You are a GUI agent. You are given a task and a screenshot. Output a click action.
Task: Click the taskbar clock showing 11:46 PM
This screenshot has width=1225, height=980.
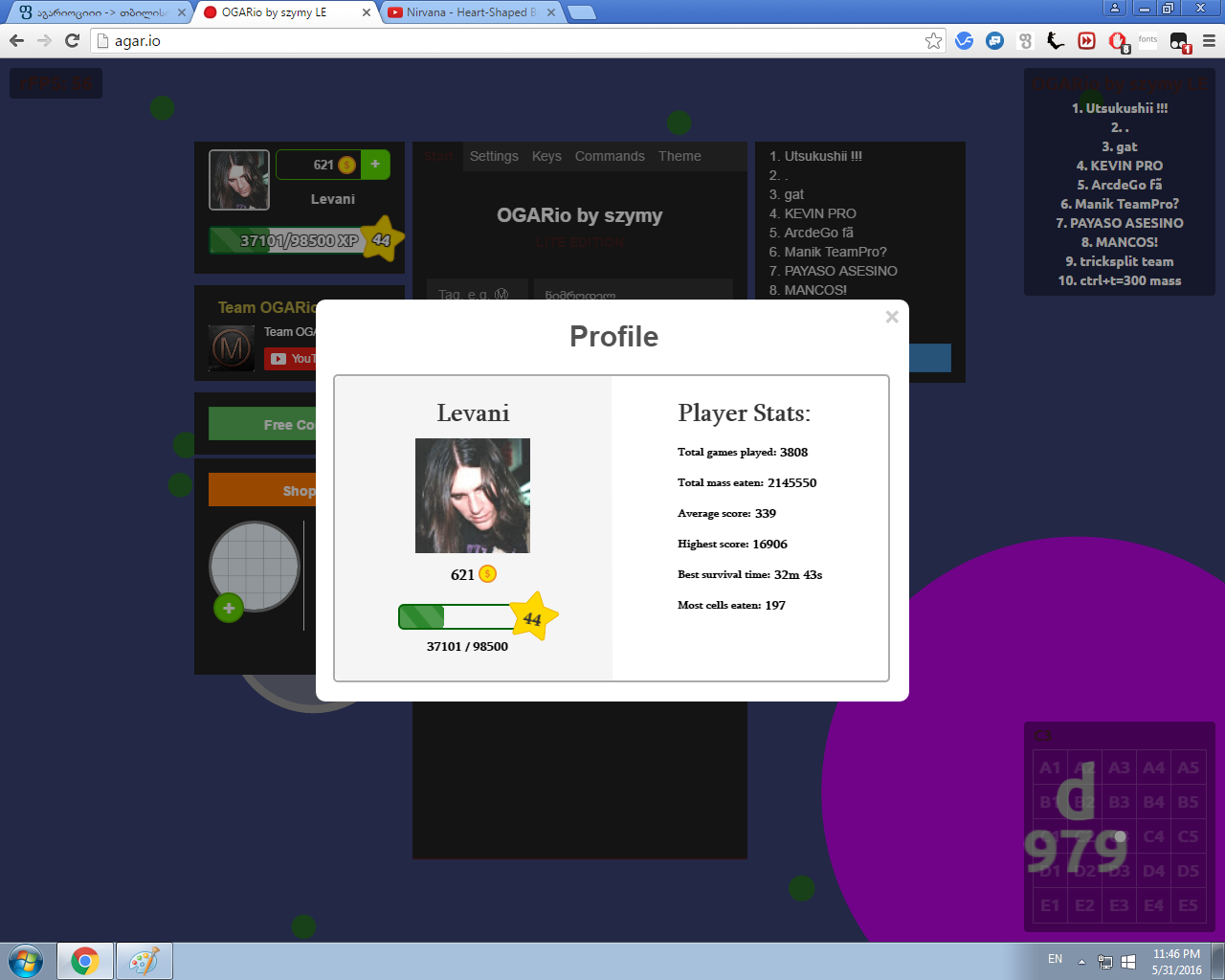pyautogui.click(x=1176, y=962)
